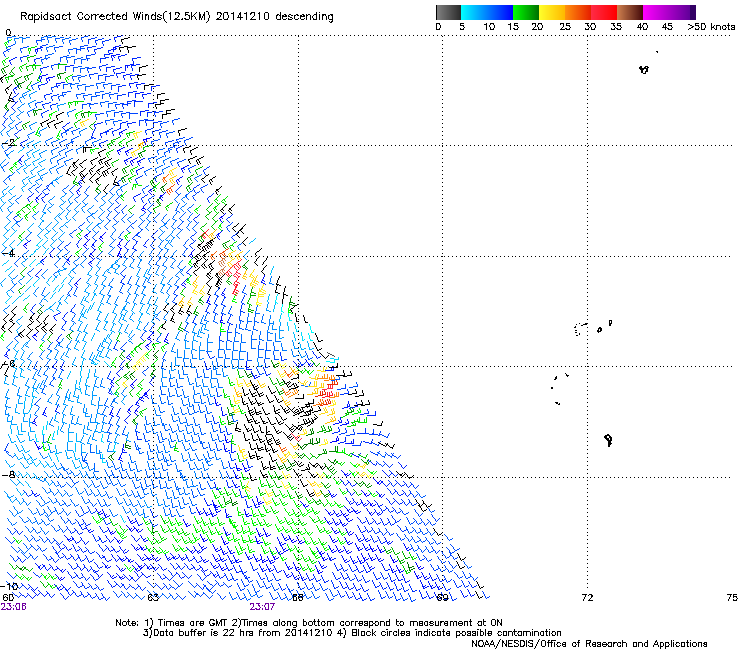Click the magenta-purple 40-50 knots legend segment
Image resolution: width=740 pixels, height=650 pixels.
669,12
